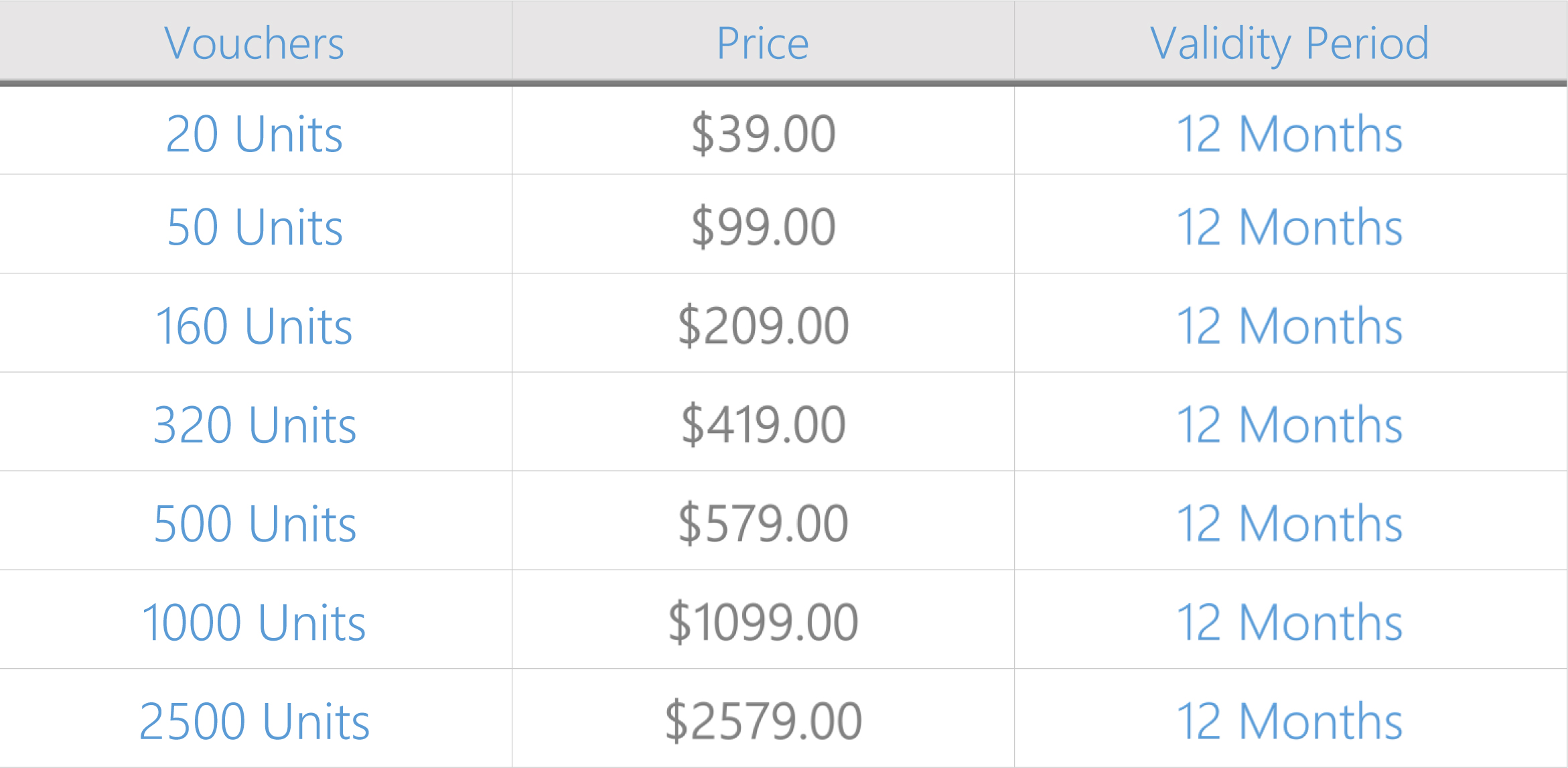This screenshot has width=1568, height=768.
Task: Open the 50 Units voucher link
Action: [255, 227]
